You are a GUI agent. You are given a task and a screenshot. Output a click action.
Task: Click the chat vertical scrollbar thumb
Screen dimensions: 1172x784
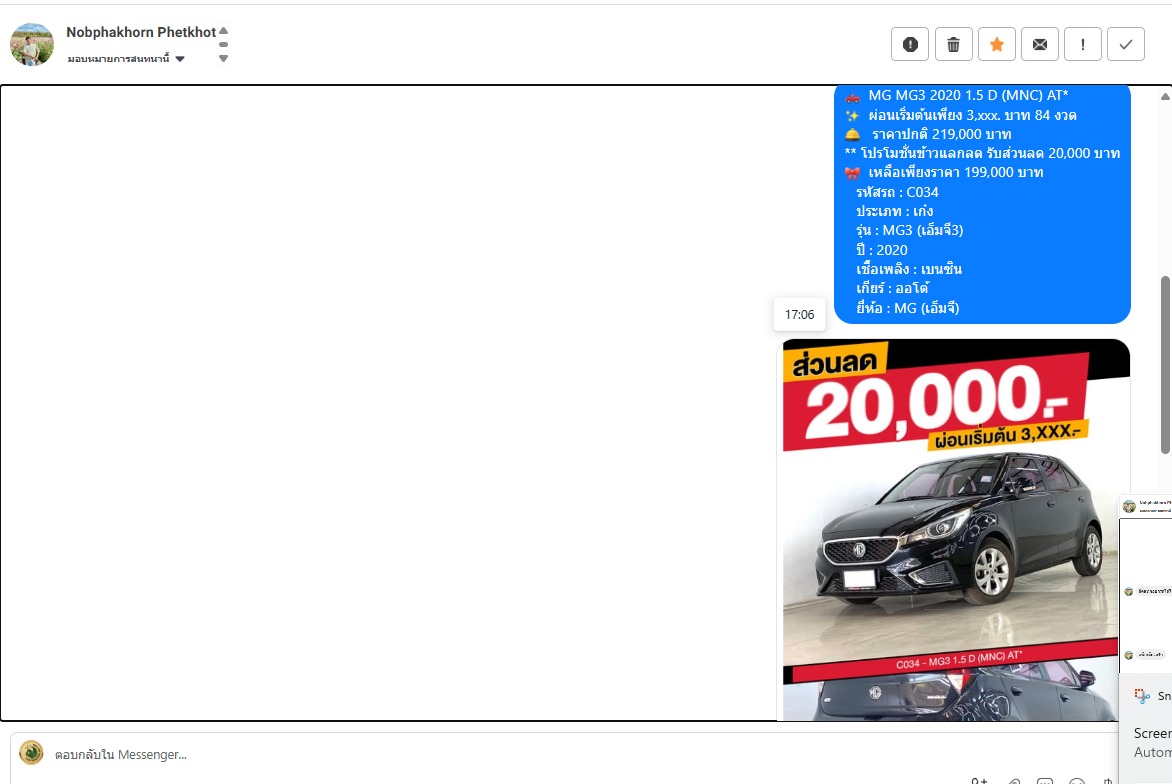point(1165,365)
